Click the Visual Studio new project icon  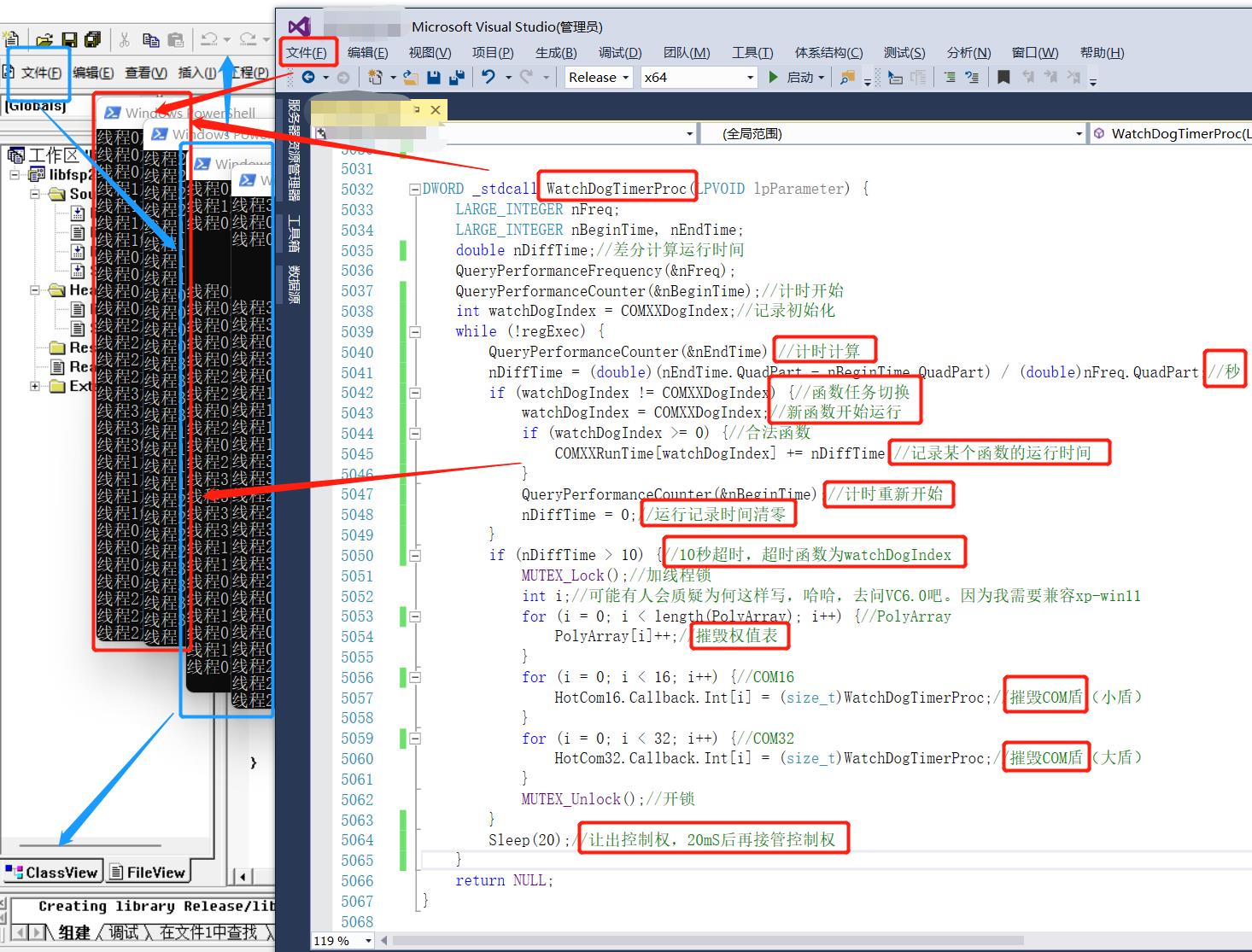[x=375, y=78]
